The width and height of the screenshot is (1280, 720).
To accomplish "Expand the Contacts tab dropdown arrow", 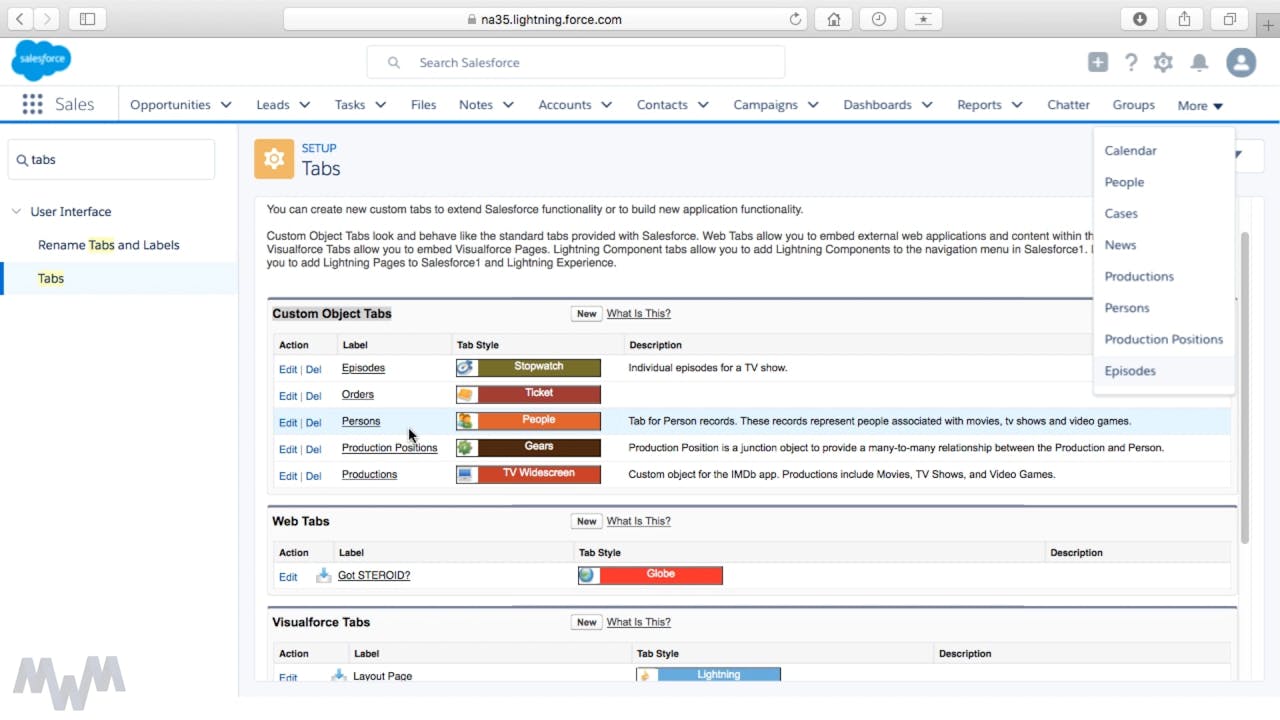I will tap(703, 105).
